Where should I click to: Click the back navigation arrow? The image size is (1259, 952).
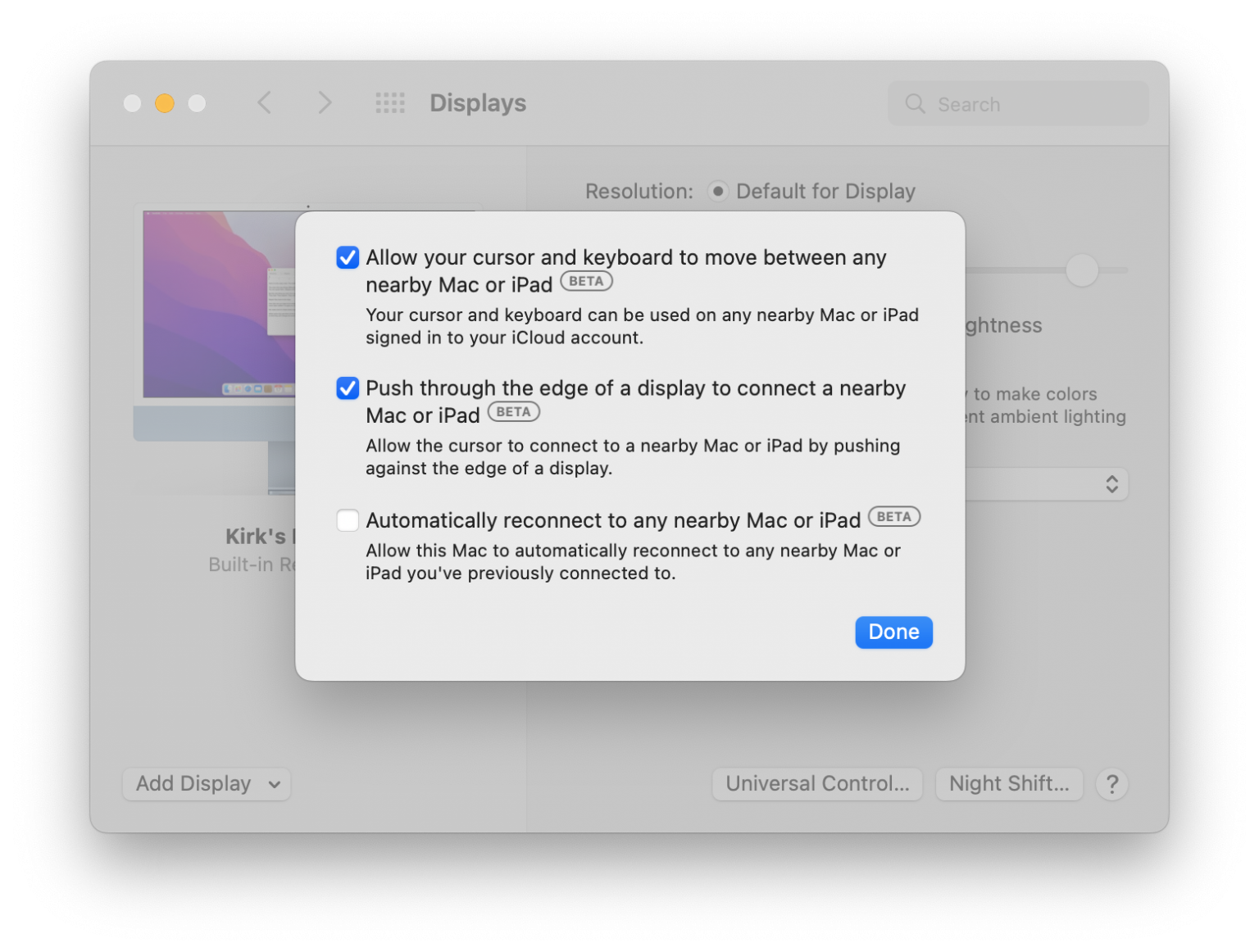tap(264, 102)
